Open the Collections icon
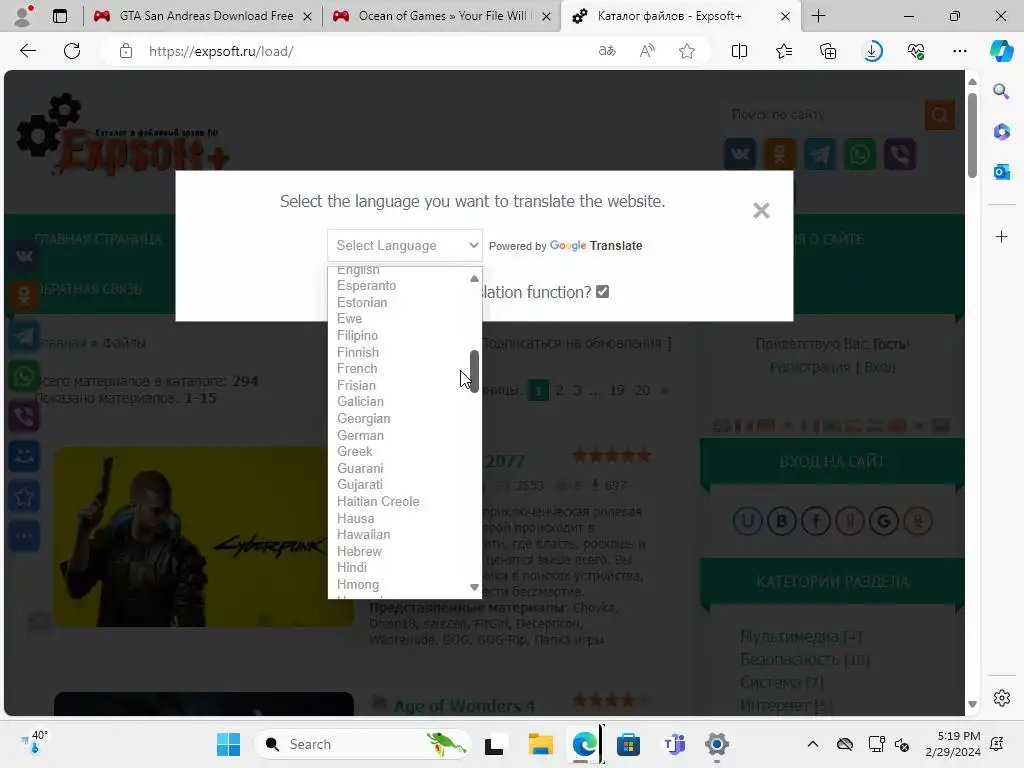The width and height of the screenshot is (1024, 768). 828,51
